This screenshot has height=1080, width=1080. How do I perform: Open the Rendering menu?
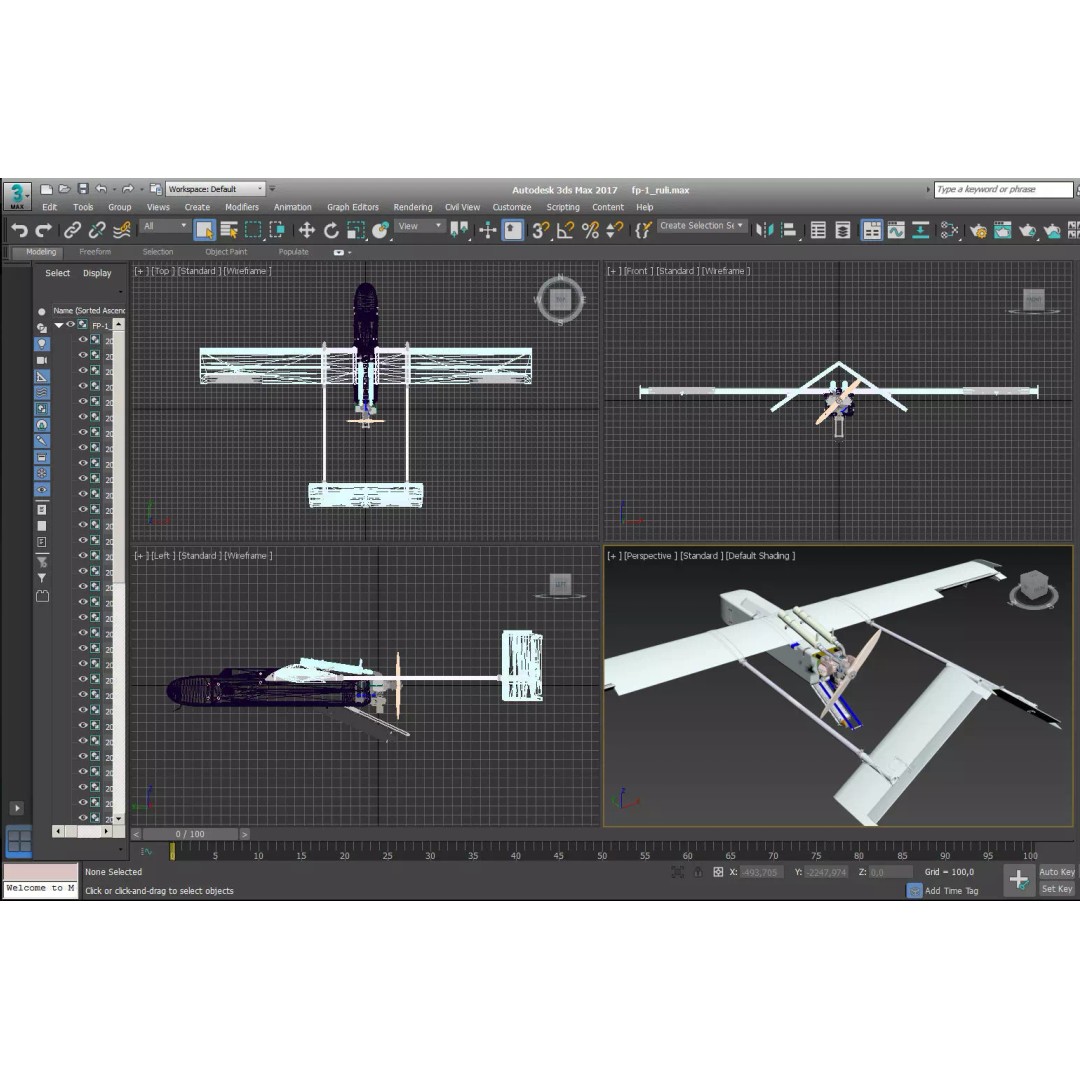[413, 207]
